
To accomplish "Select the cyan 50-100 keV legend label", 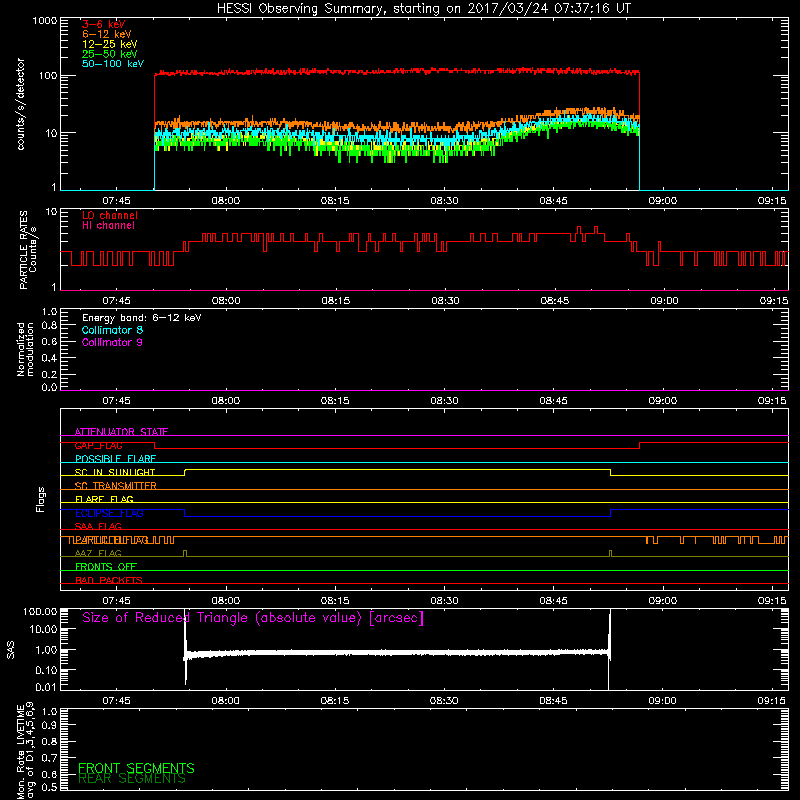I will click(113, 64).
